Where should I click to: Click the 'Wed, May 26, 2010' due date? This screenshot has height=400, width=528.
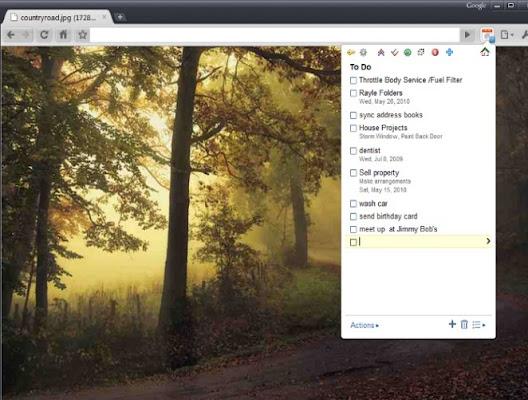click(384, 101)
